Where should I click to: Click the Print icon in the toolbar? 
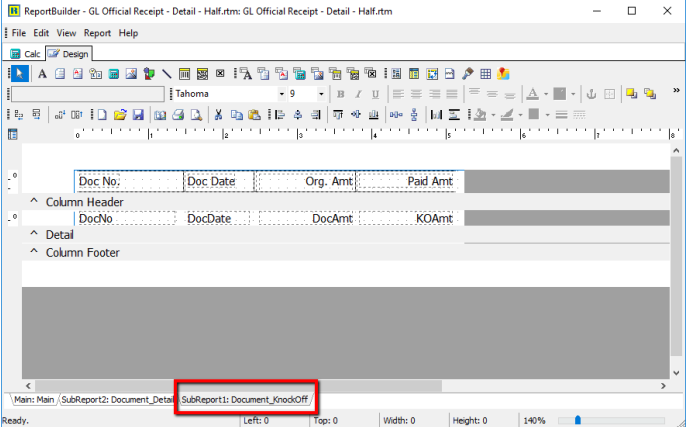(177, 114)
